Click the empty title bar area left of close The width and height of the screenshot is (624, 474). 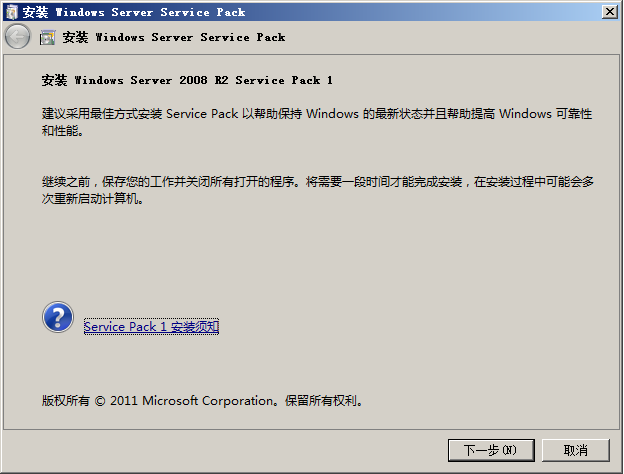tap(450, 11)
